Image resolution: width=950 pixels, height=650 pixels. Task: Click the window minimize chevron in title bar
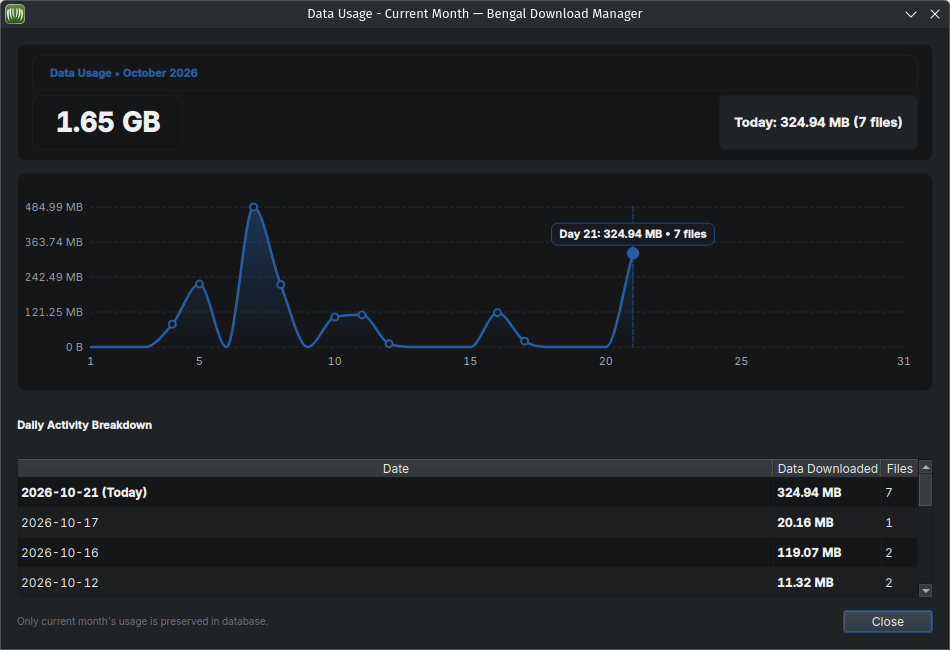(911, 14)
